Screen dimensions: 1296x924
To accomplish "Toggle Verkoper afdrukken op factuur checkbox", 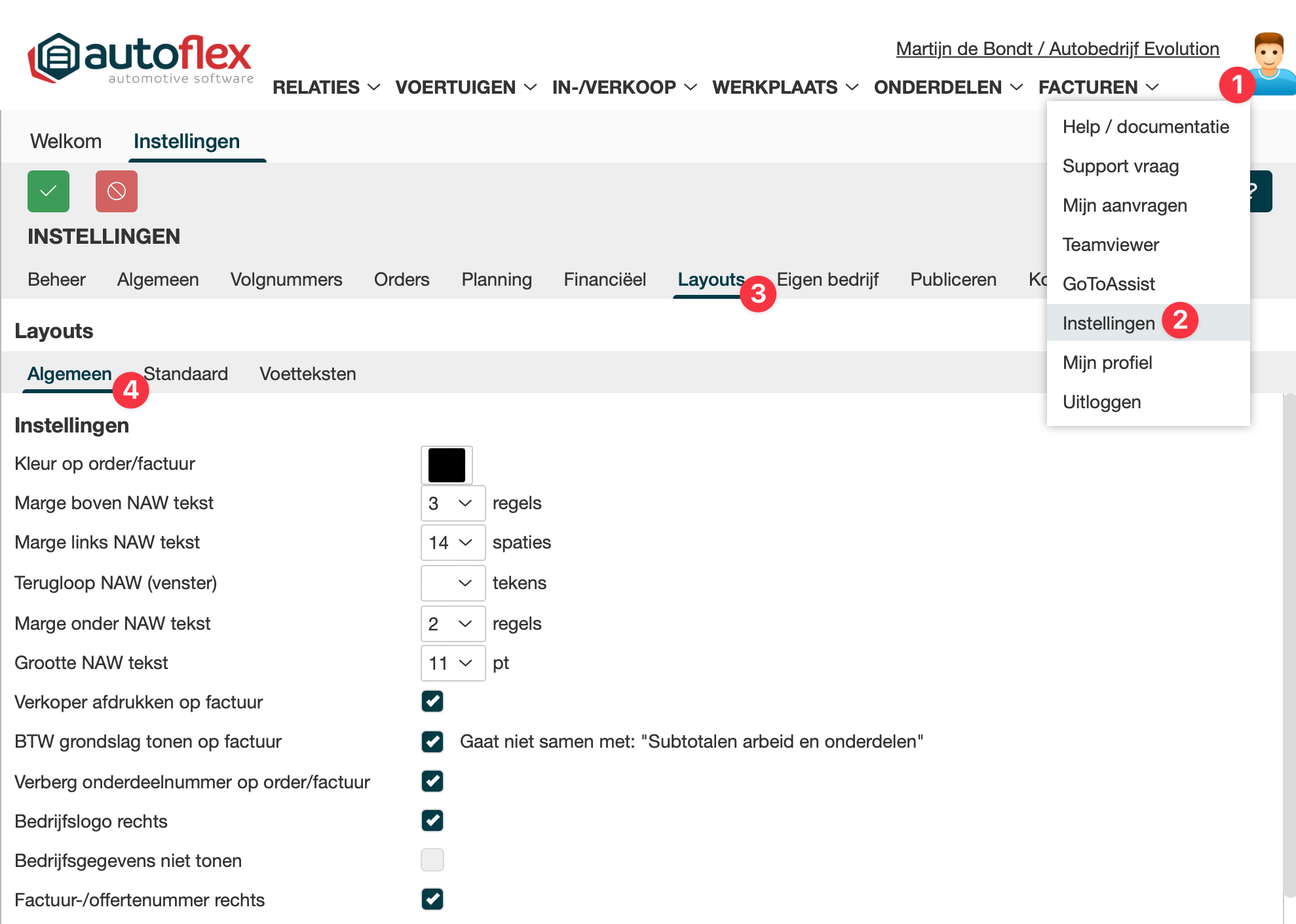I will [x=432, y=701].
